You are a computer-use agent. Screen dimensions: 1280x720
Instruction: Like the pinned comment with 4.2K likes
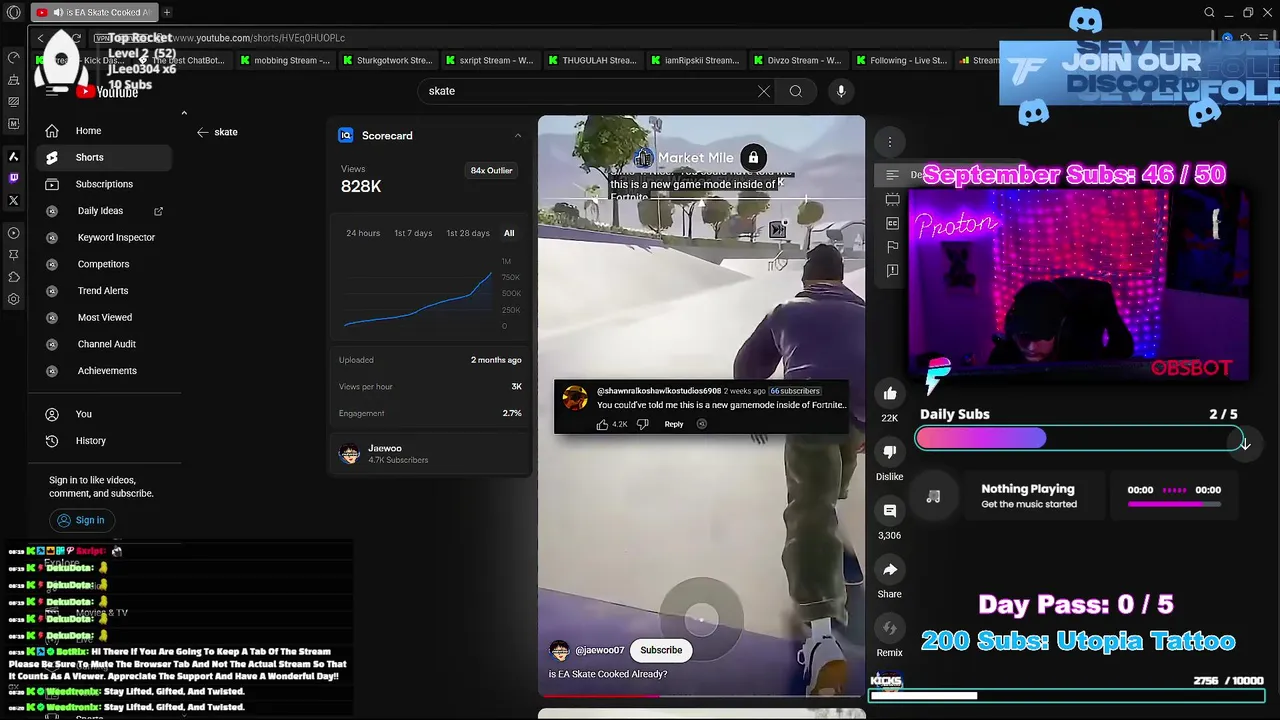click(602, 424)
